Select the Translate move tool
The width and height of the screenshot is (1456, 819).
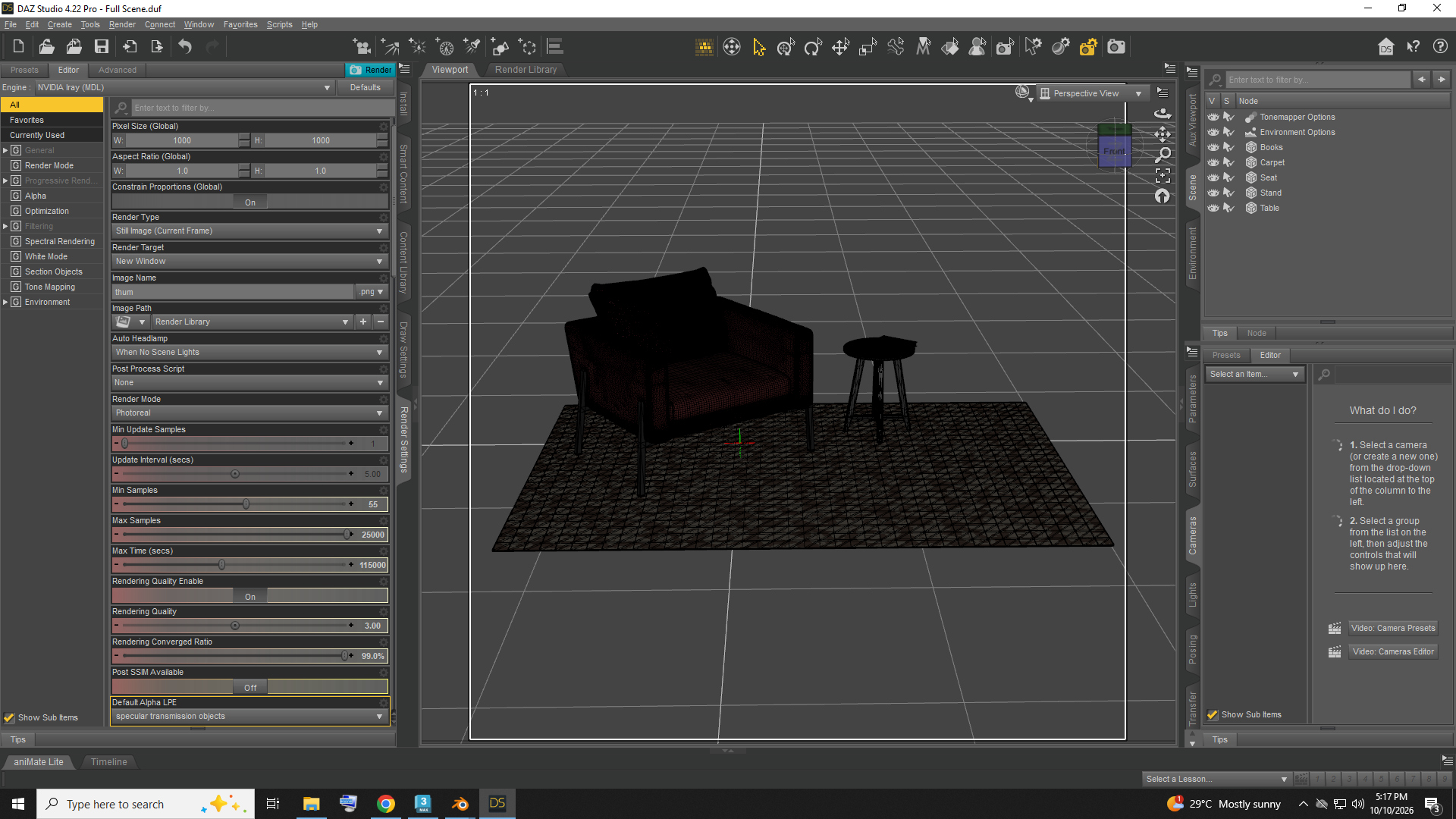click(x=840, y=47)
